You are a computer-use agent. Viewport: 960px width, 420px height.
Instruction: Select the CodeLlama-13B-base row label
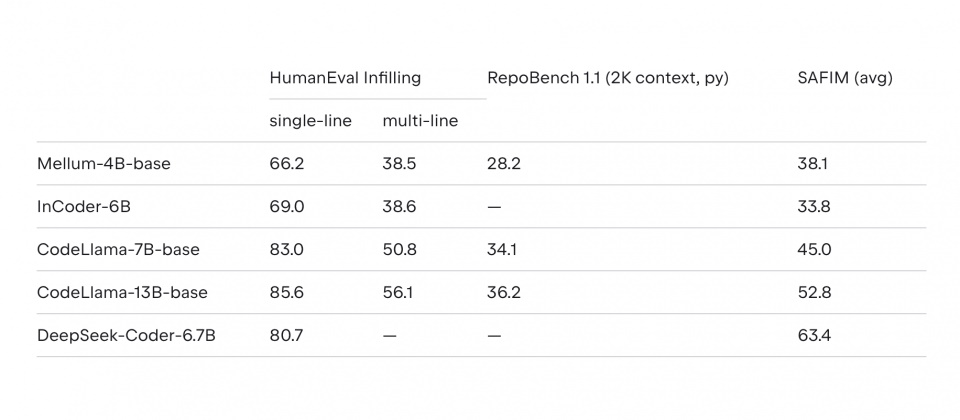click(x=122, y=293)
